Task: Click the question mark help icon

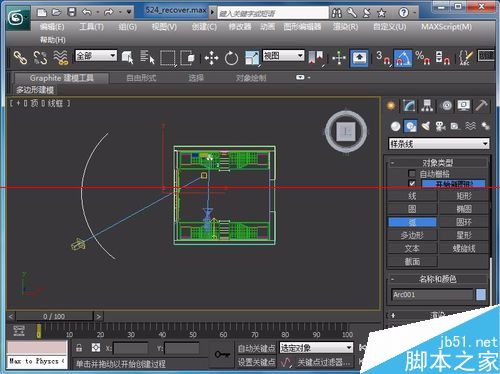Action: 403,13
